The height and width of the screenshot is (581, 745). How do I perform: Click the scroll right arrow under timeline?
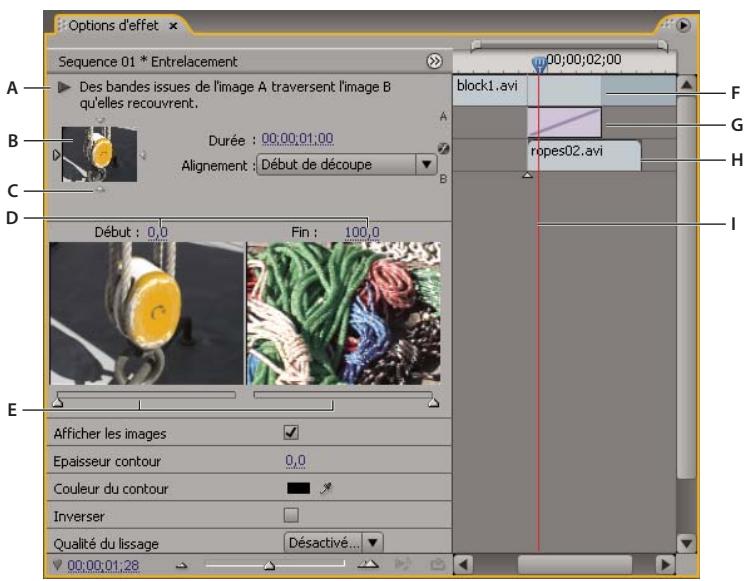click(x=665, y=565)
